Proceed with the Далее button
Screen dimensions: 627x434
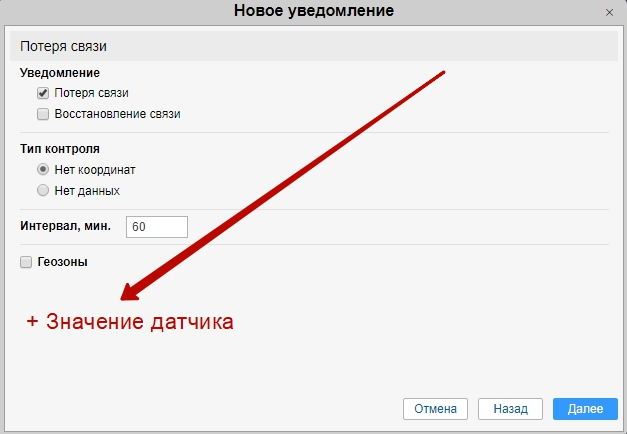[585, 409]
